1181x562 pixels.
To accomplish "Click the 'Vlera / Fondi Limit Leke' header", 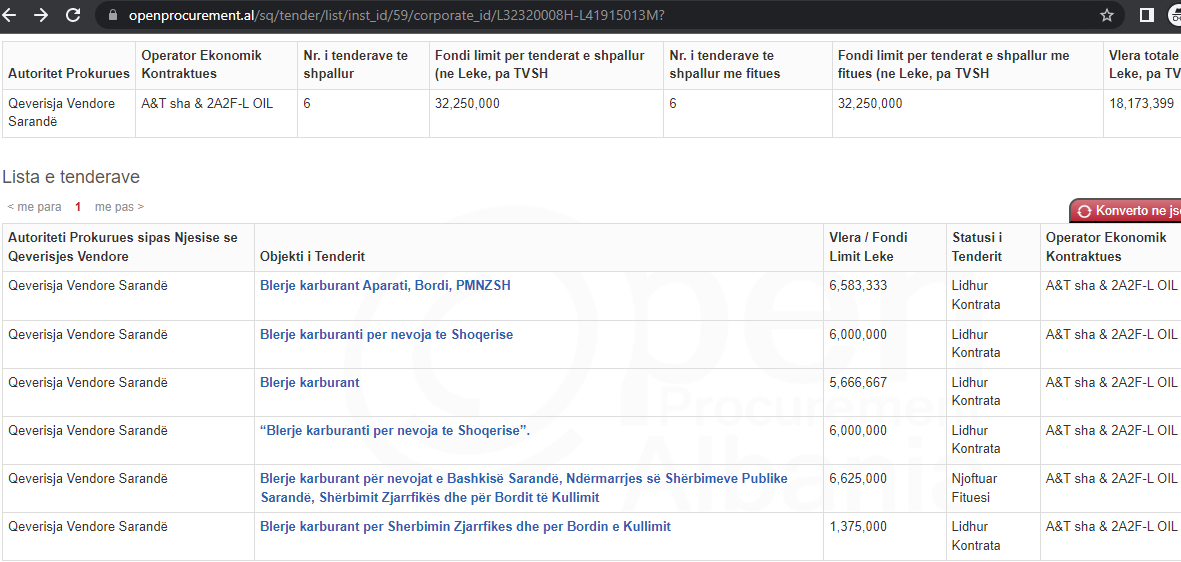I will 868,247.
